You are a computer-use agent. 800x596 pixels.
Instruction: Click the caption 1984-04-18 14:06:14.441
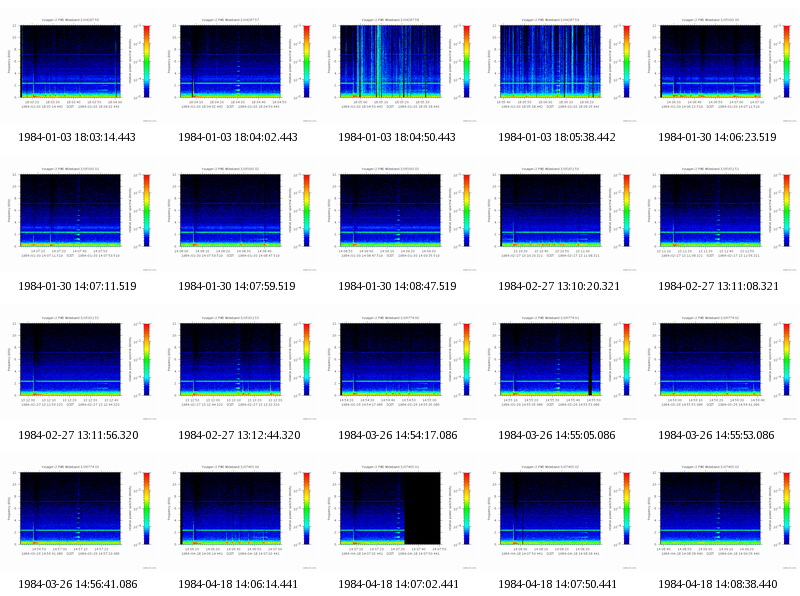(238, 584)
